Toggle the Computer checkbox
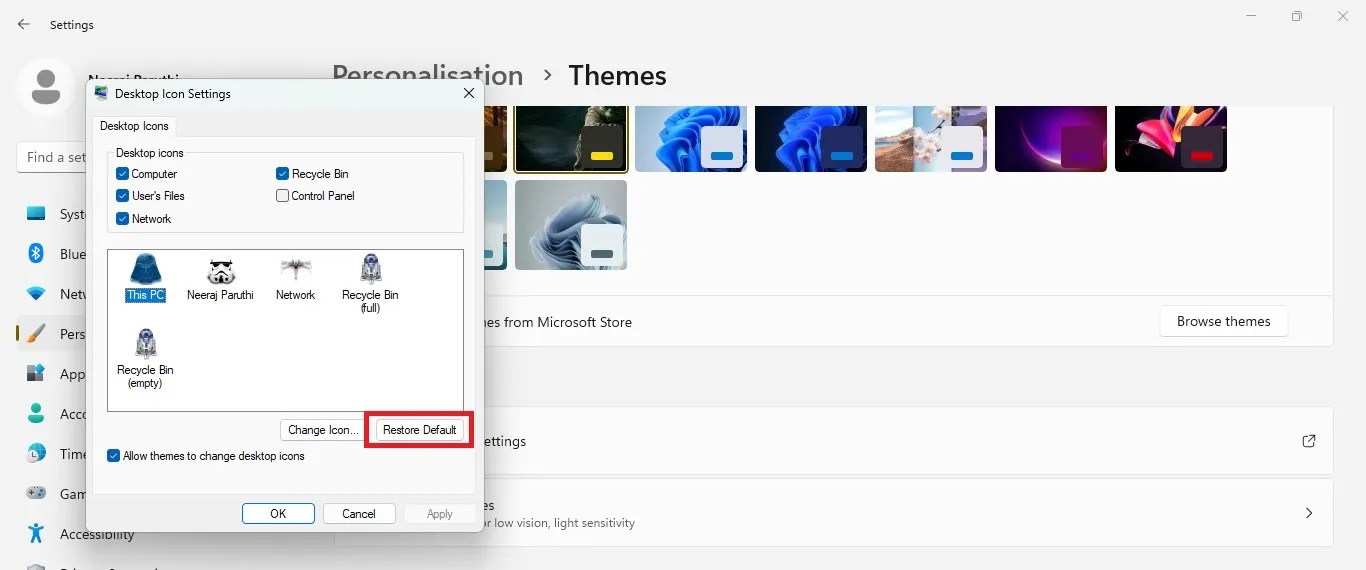This screenshot has width=1366, height=570. click(x=122, y=174)
